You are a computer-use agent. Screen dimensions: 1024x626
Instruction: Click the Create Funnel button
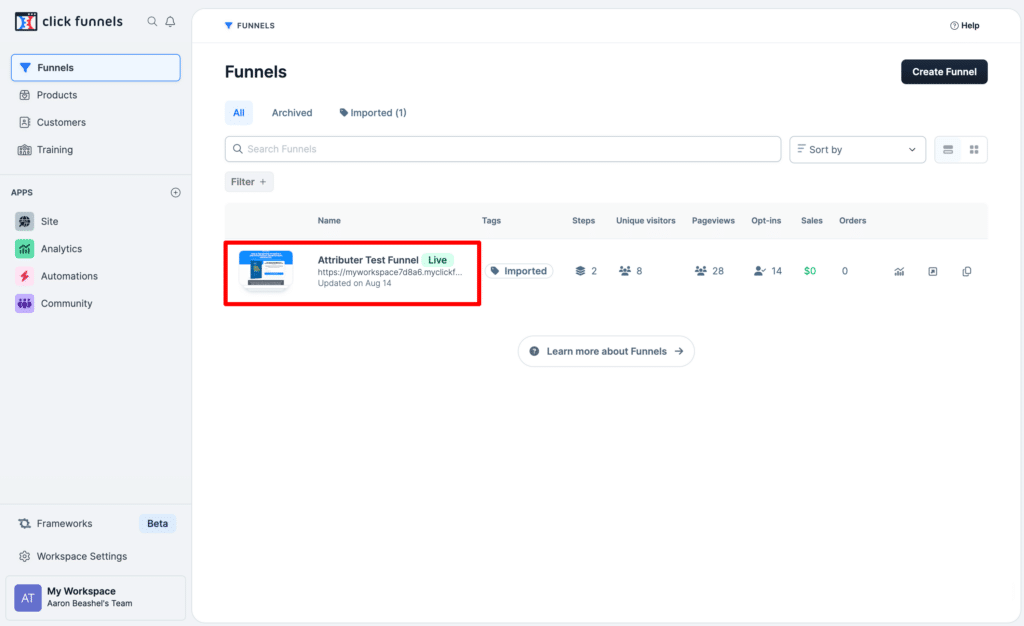coord(944,72)
